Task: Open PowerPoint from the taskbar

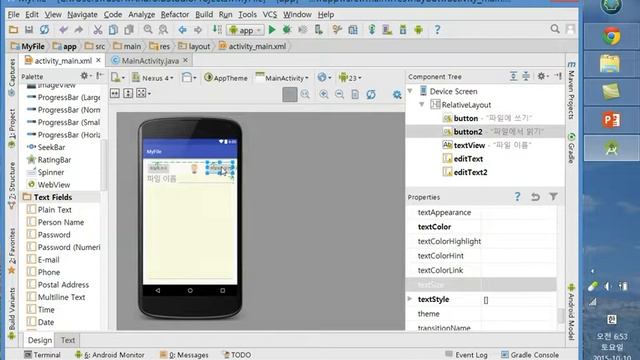Action: click(x=611, y=120)
